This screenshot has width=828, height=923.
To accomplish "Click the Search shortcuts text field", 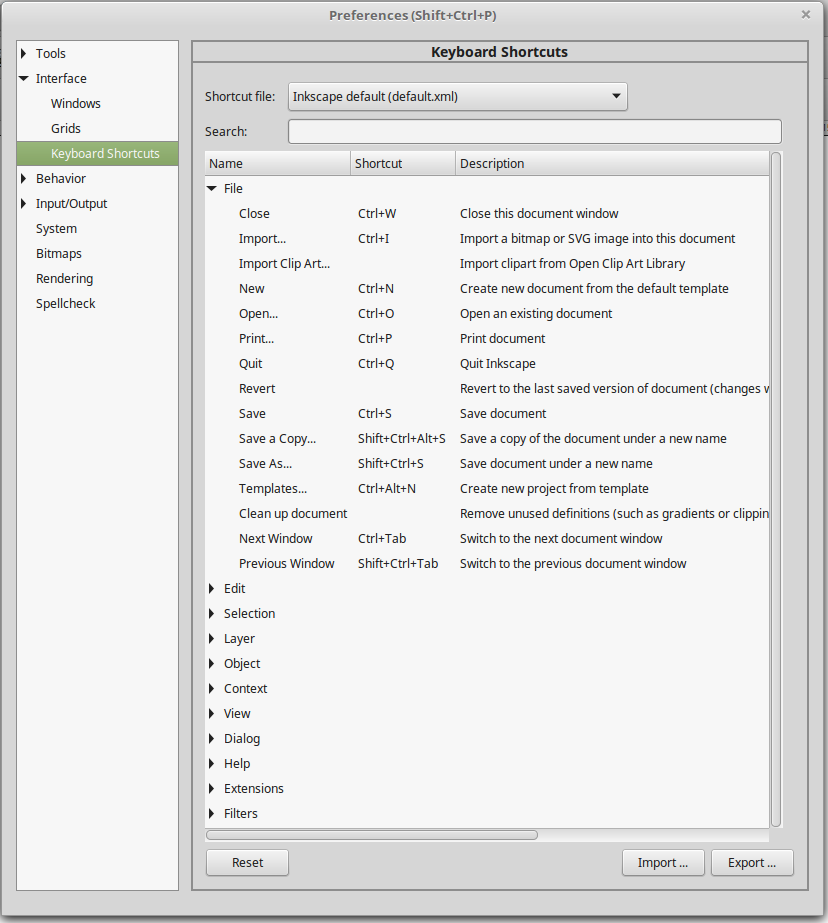I will tap(534, 132).
